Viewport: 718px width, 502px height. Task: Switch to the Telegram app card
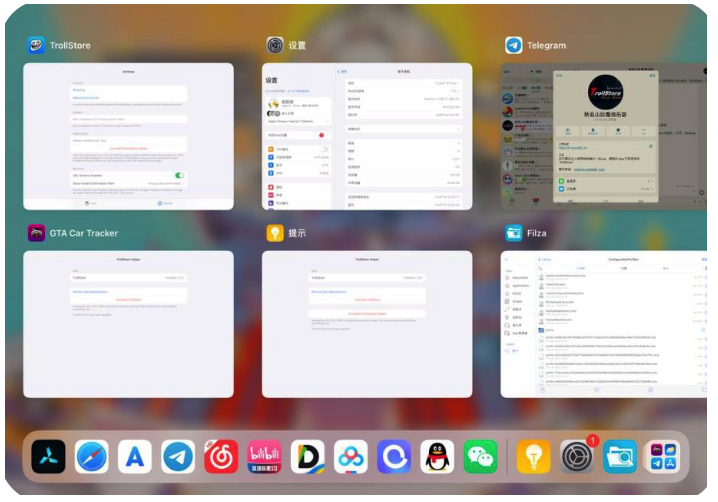(605, 136)
